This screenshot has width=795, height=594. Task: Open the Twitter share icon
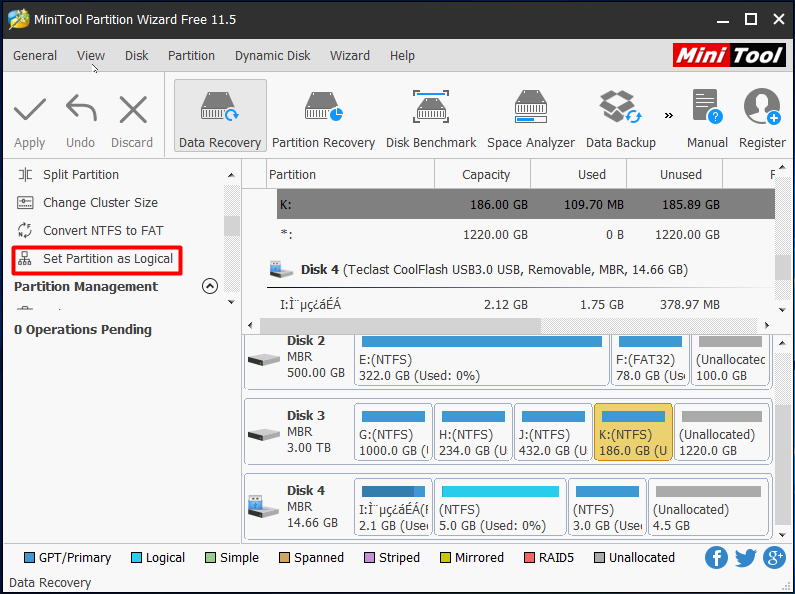click(x=745, y=558)
